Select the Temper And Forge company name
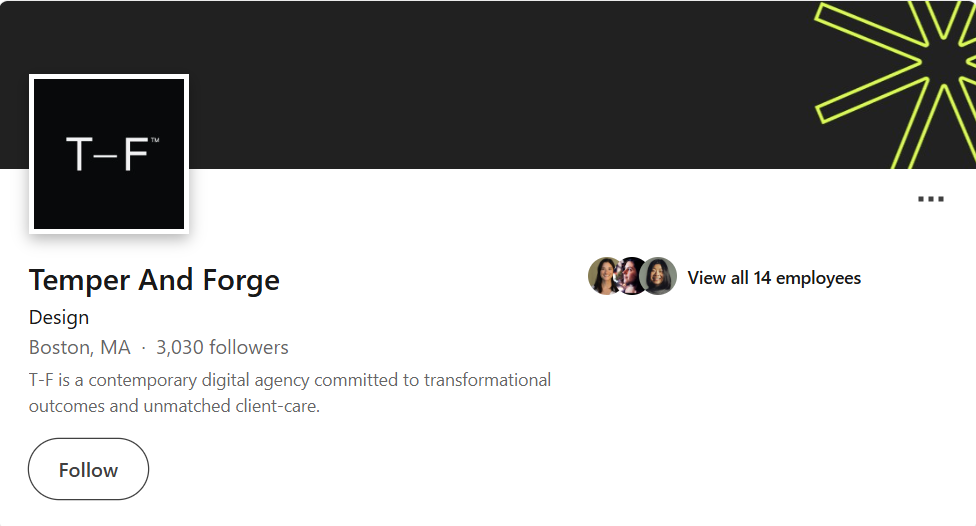976x526 pixels. tap(154, 280)
